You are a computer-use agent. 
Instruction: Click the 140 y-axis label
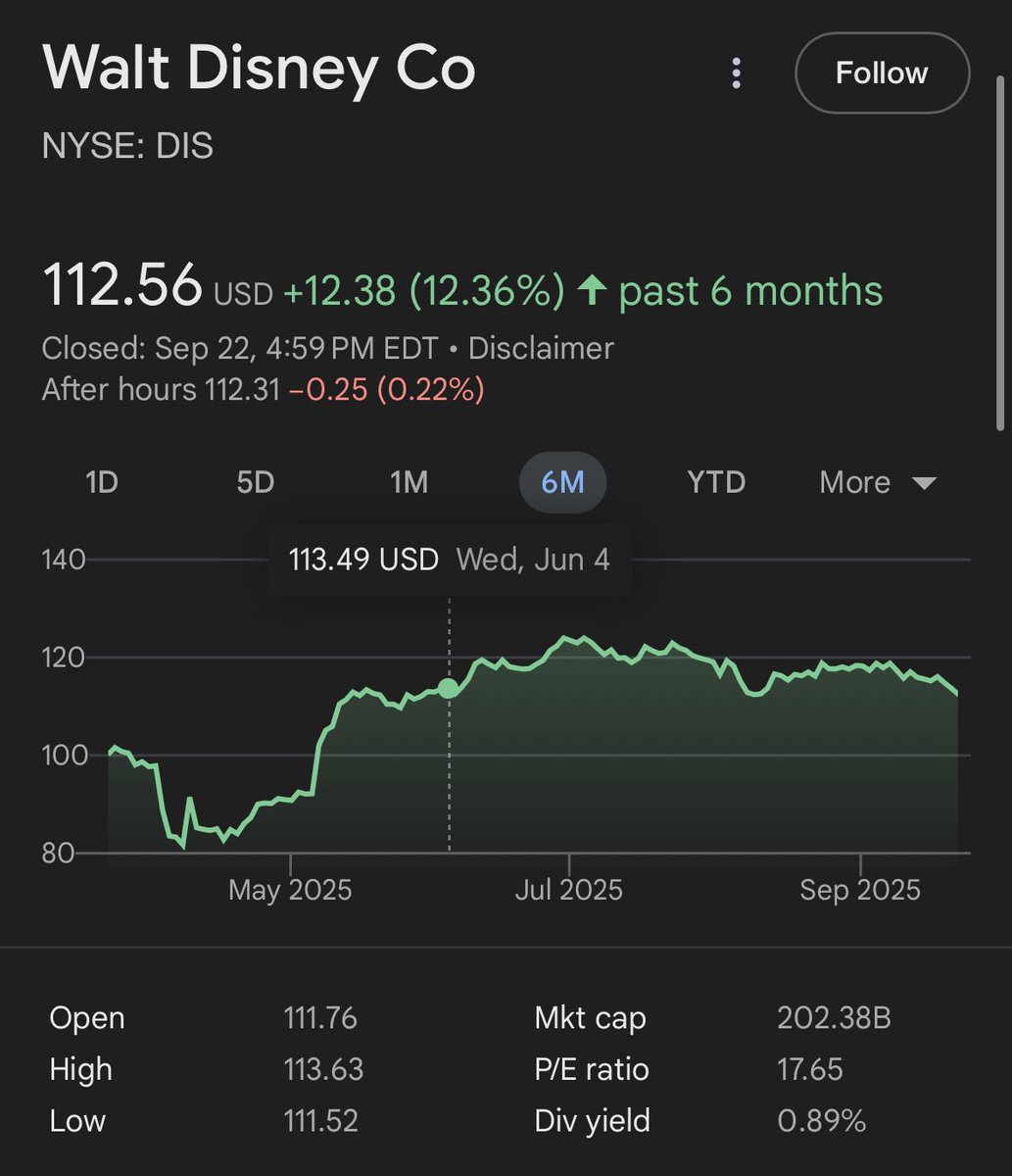(64, 560)
